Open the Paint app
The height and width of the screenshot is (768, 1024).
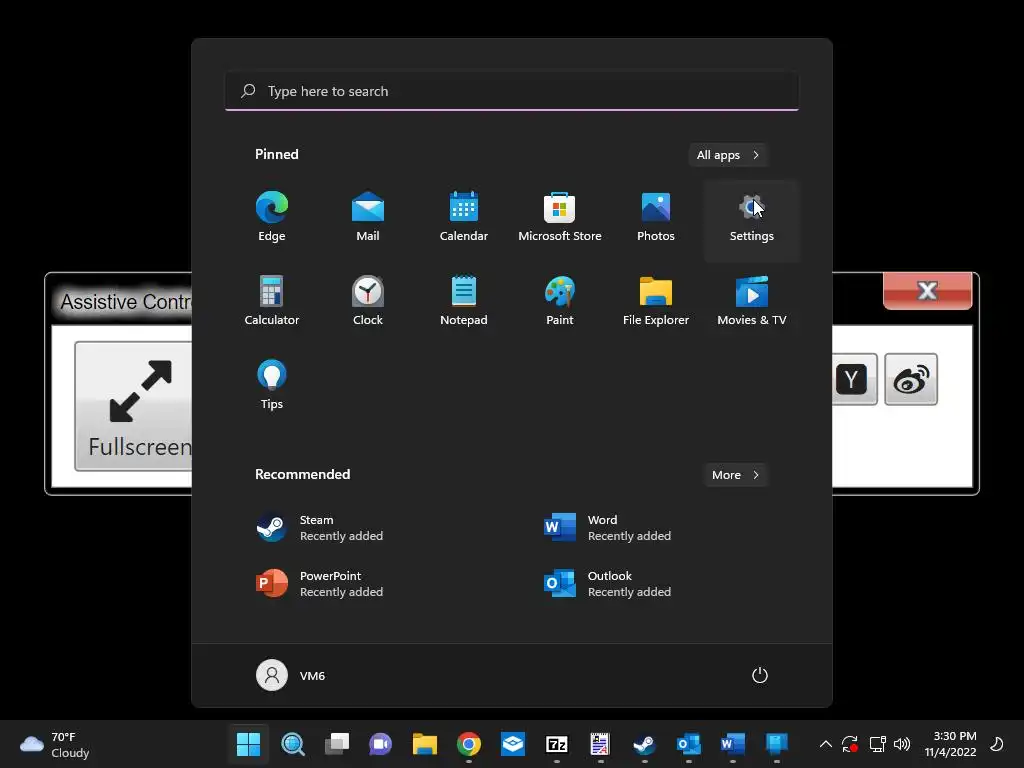560,301
